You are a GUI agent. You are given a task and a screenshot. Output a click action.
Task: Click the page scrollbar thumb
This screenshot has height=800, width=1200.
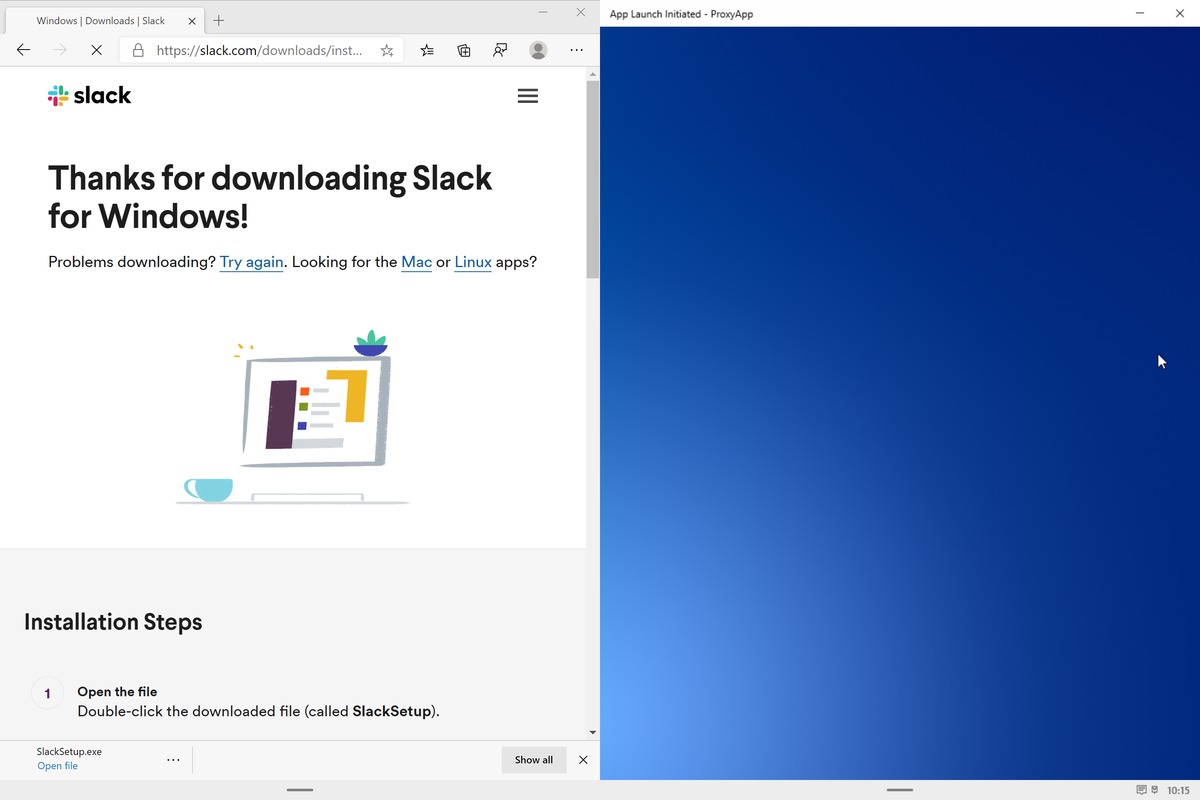tap(592, 180)
